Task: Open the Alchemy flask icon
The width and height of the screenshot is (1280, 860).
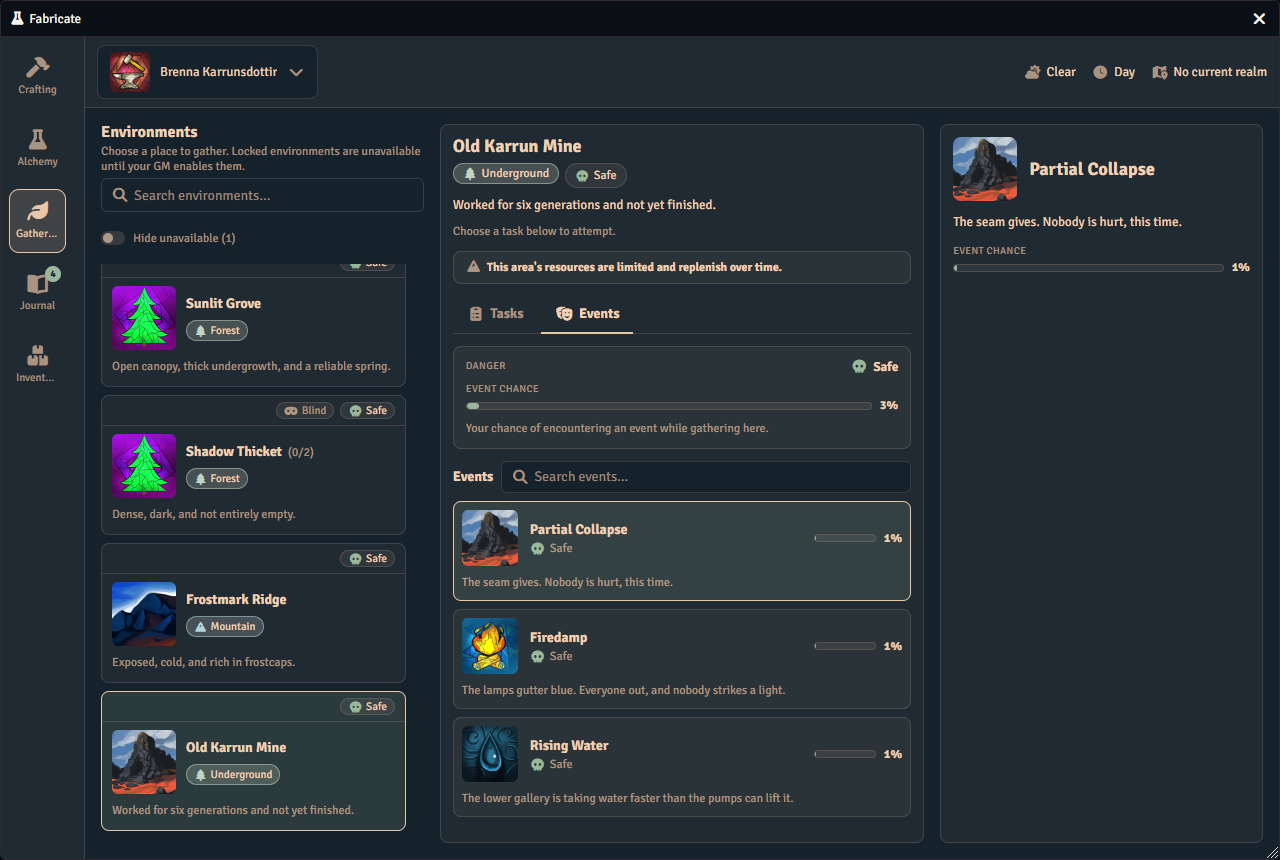Action: (37, 138)
